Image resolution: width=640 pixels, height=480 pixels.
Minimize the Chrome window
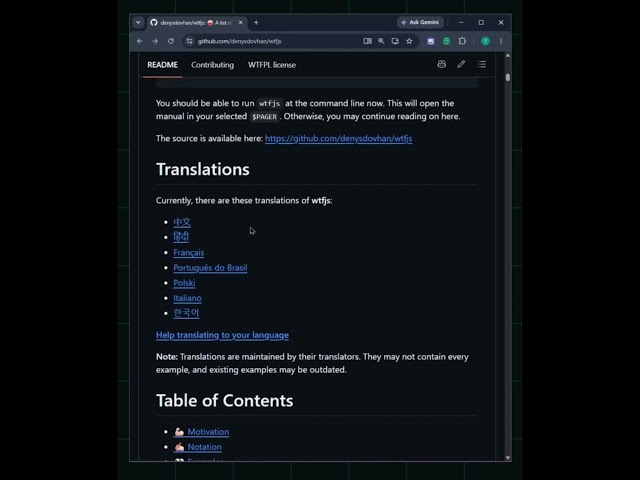[x=461, y=22]
